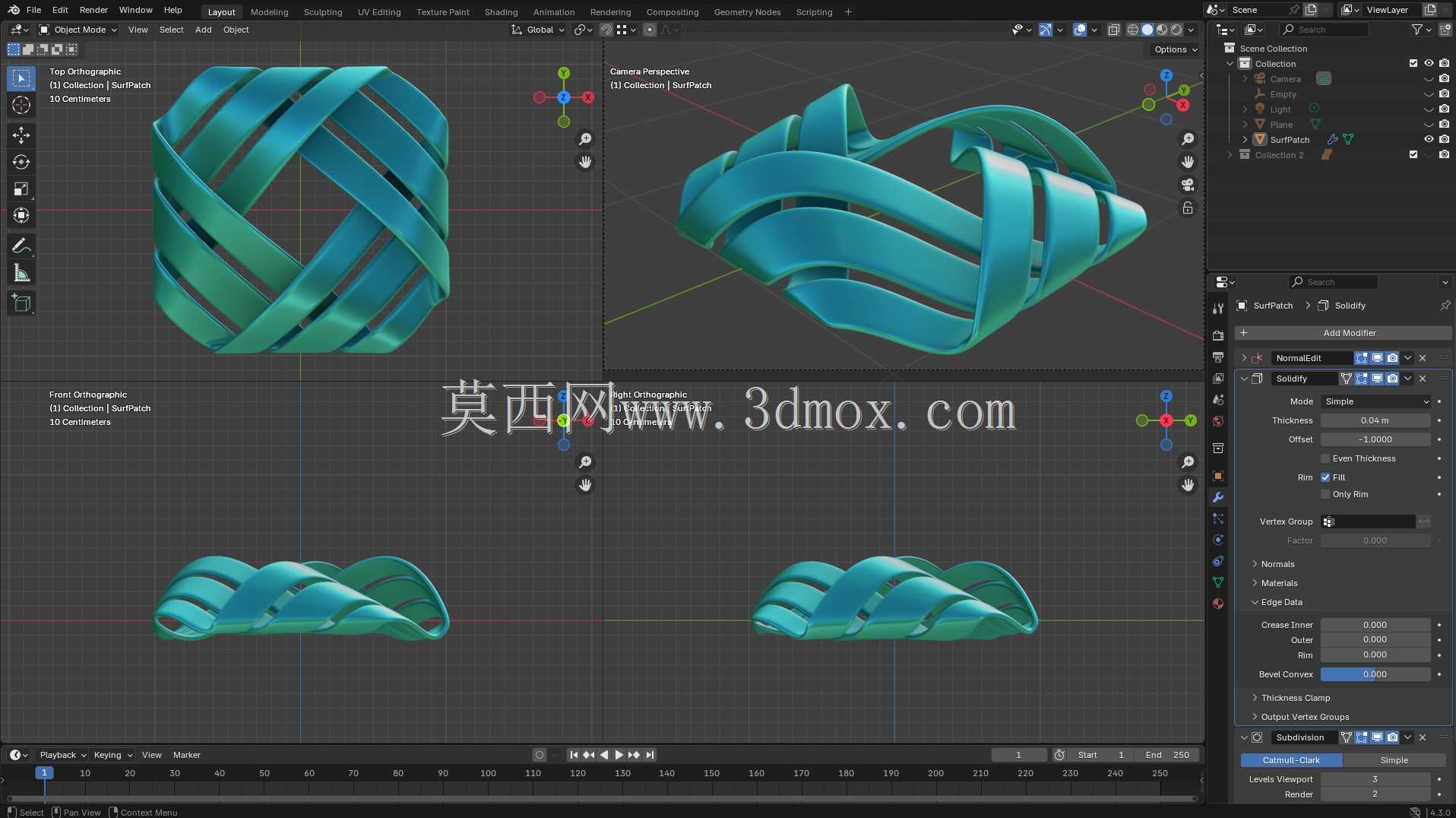
Task: Switch to the Shading workspace tab
Action: 501,11
